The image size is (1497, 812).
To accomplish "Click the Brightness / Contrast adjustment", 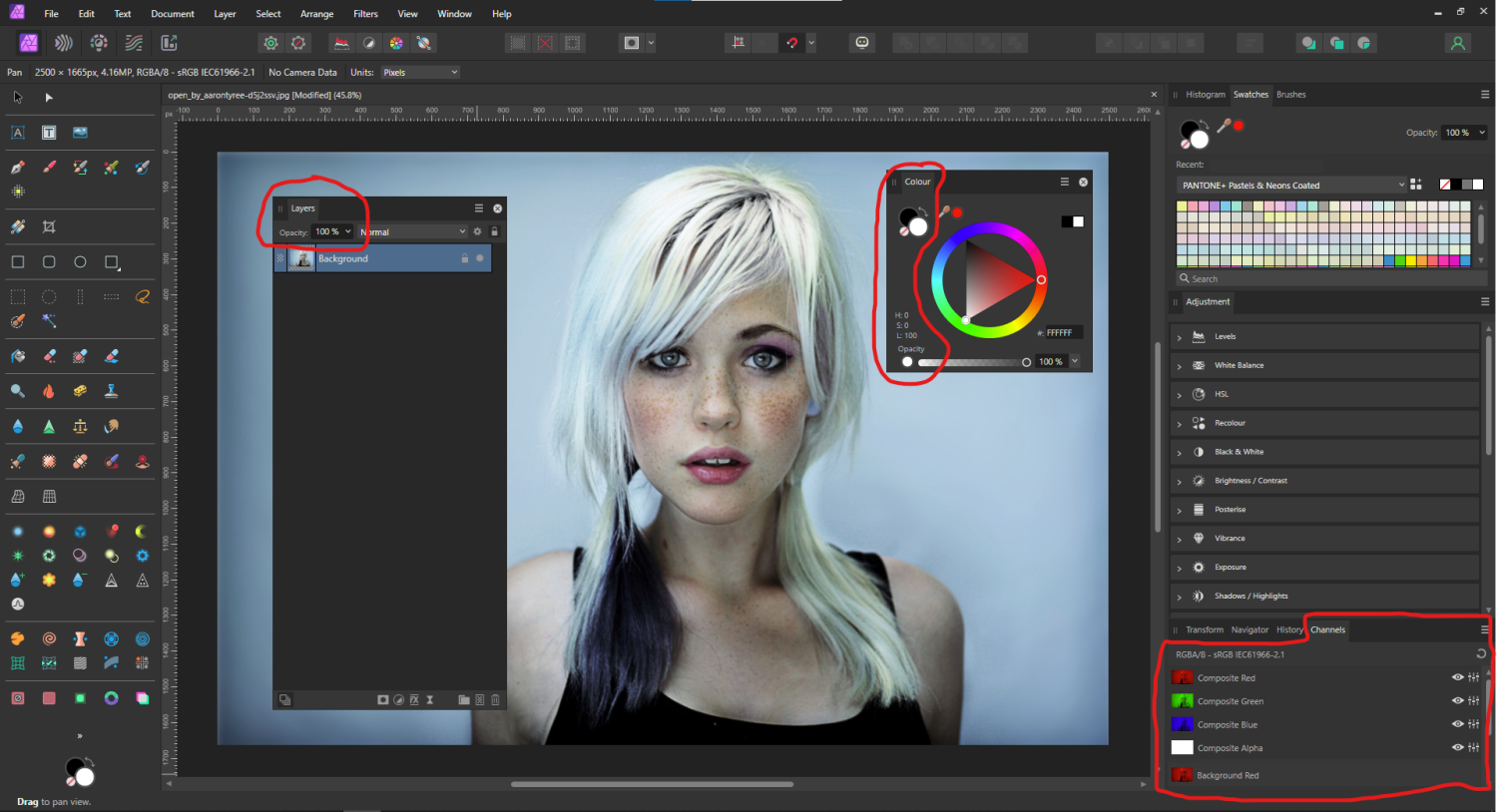I will coord(1250,481).
